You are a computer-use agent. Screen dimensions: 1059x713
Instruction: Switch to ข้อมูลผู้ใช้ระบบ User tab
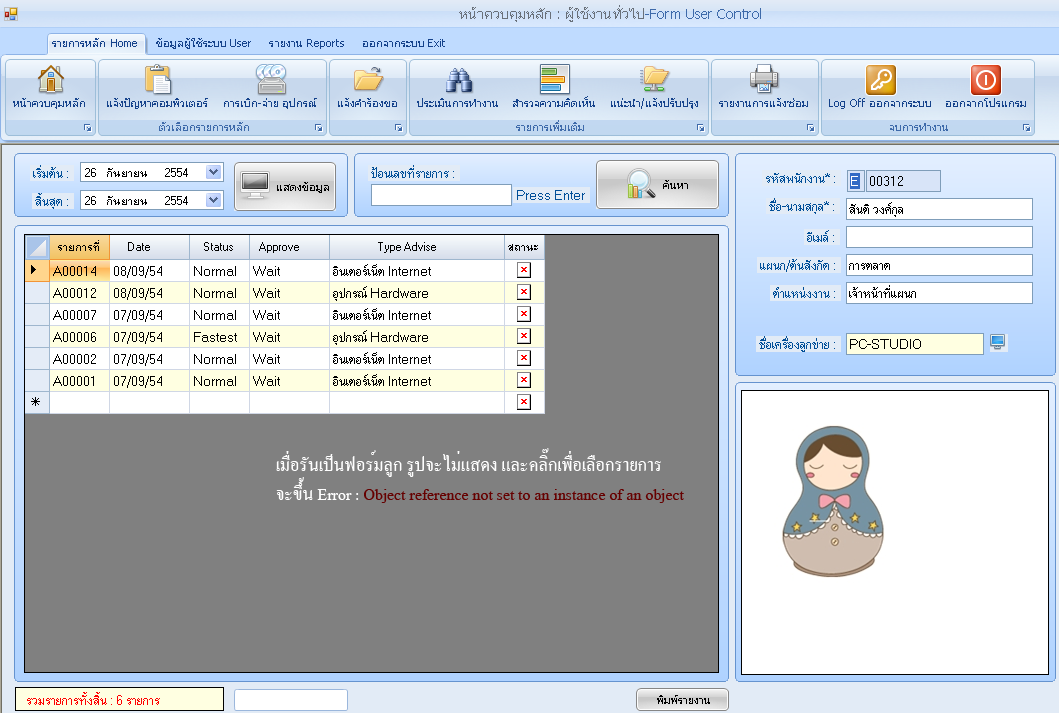(x=203, y=43)
